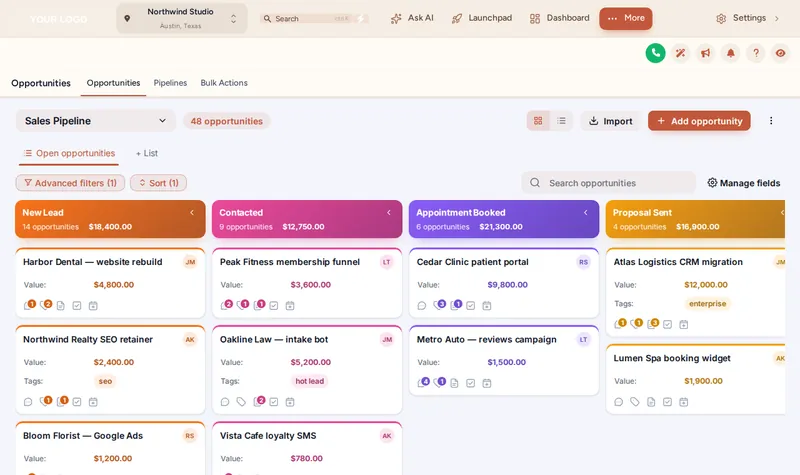Image resolution: width=800 pixels, height=475 pixels.
Task: Toggle tasks checkbox icon on Oakline Law card
Action: point(274,402)
